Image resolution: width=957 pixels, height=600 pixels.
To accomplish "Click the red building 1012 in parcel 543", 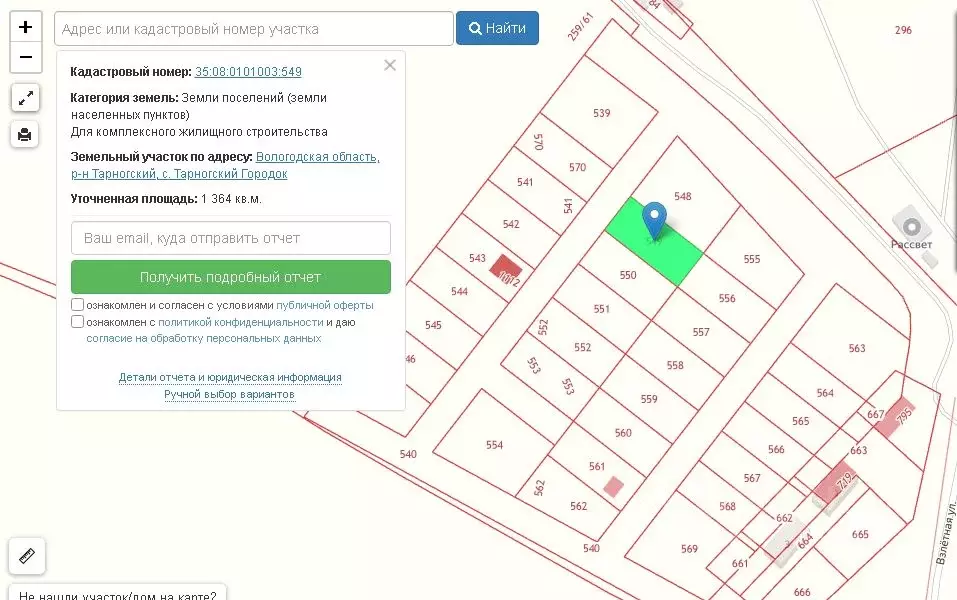I will (x=506, y=271).
